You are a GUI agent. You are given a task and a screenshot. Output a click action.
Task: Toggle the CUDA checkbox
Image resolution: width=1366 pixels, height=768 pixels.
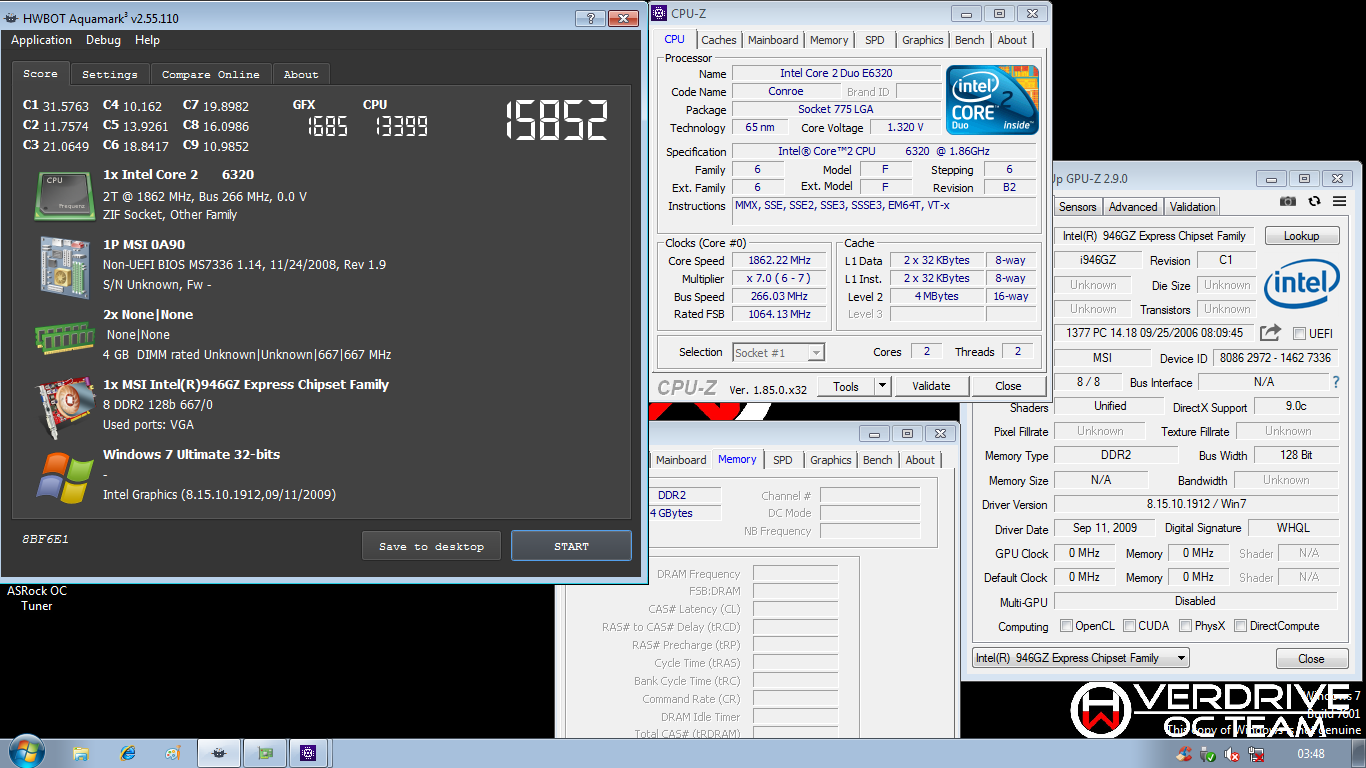click(x=1129, y=626)
